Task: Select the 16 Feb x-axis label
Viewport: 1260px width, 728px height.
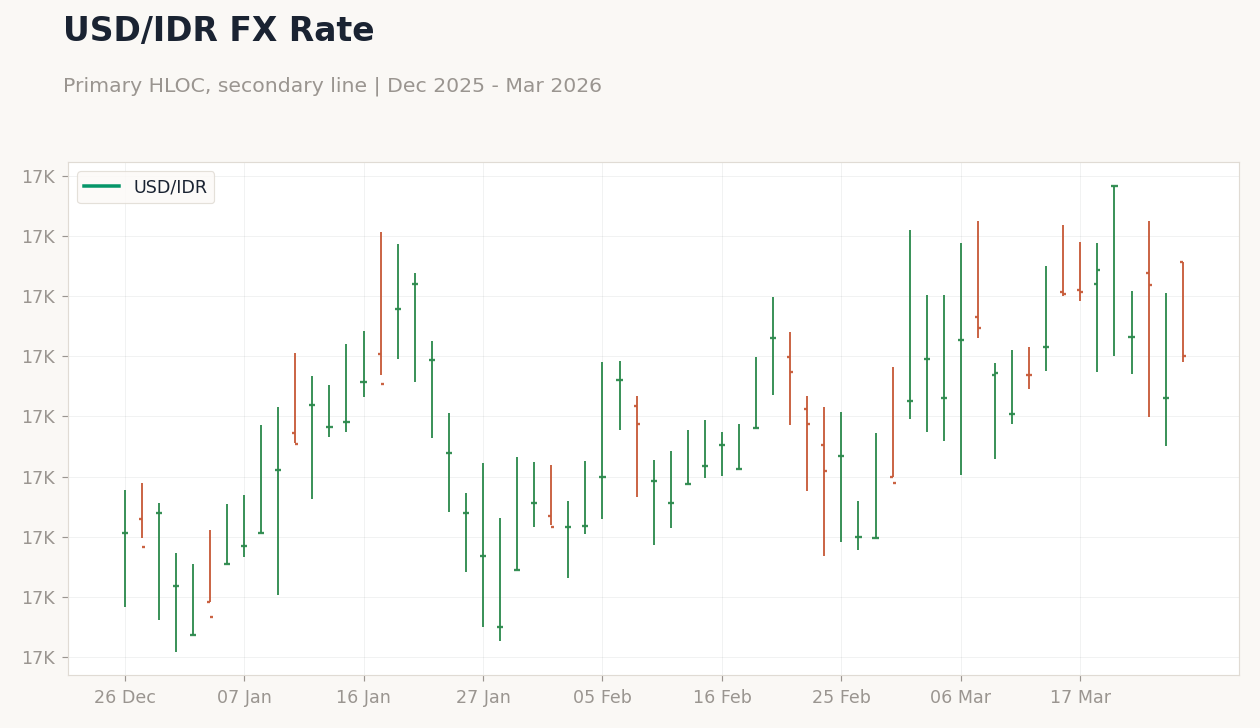Action: pos(722,697)
